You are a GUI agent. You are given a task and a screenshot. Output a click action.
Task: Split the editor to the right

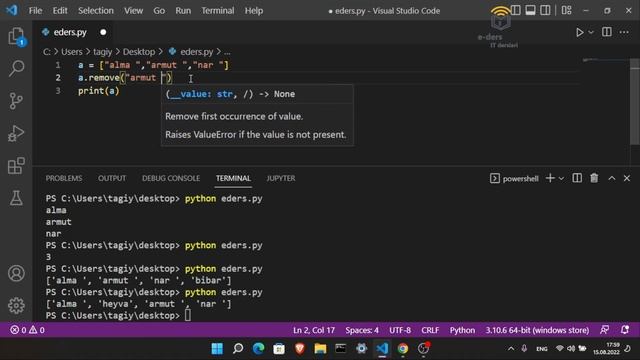(x=607, y=32)
